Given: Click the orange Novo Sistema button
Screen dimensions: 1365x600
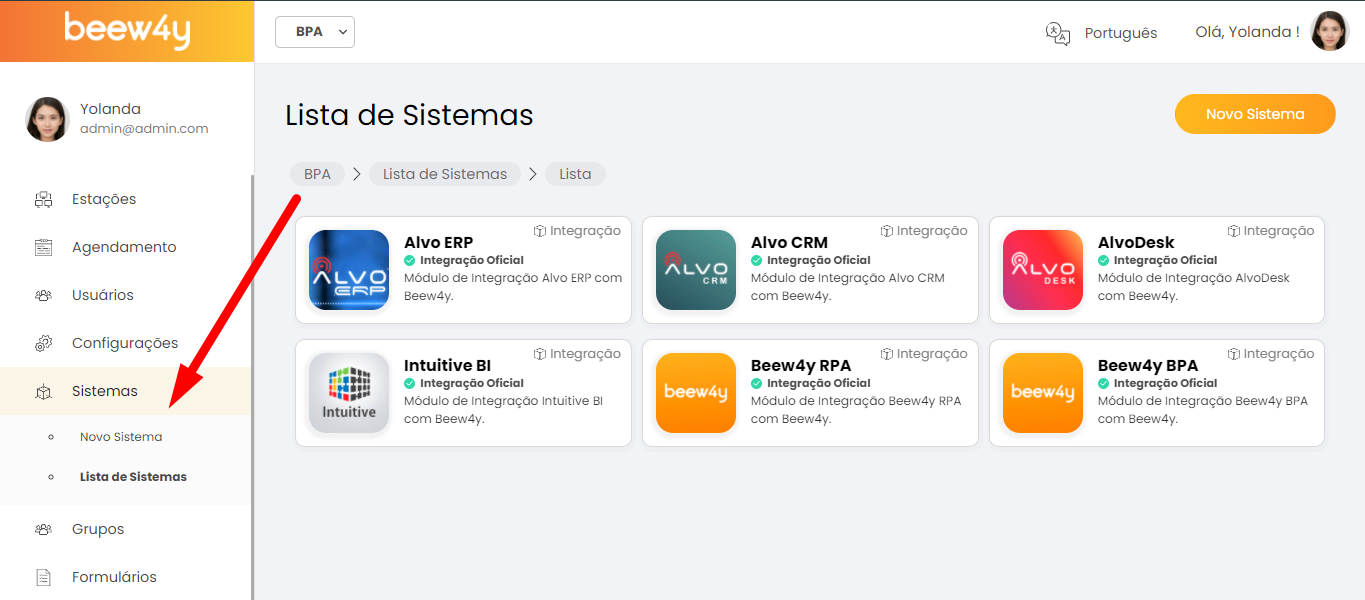Looking at the screenshot, I should [x=1255, y=114].
